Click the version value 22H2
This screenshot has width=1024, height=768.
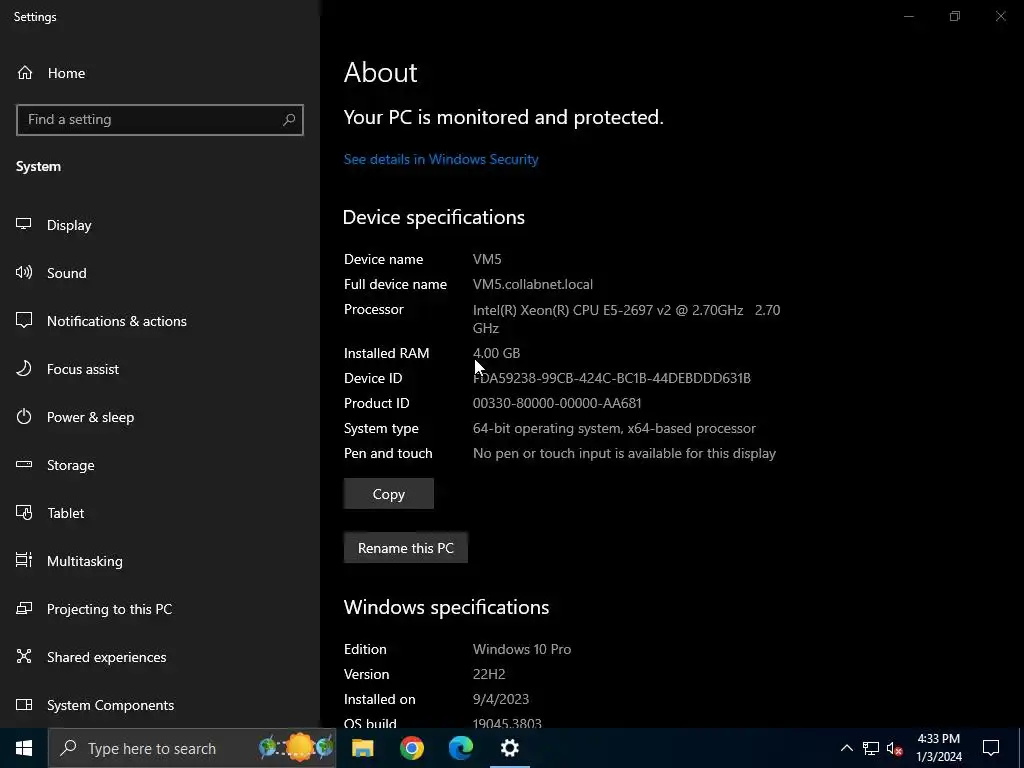(x=489, y=674)
